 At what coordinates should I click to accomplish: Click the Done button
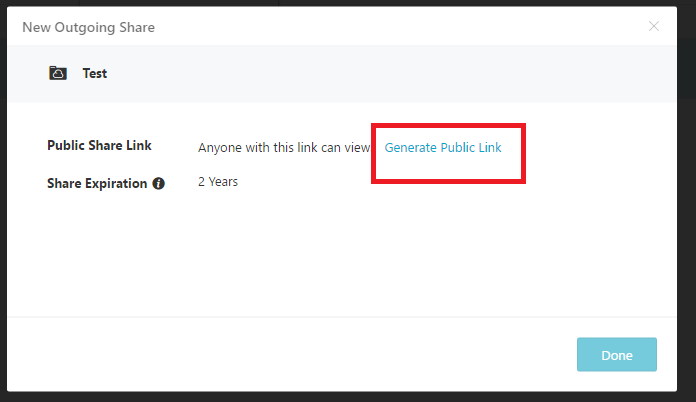click(x=617, y=355)
